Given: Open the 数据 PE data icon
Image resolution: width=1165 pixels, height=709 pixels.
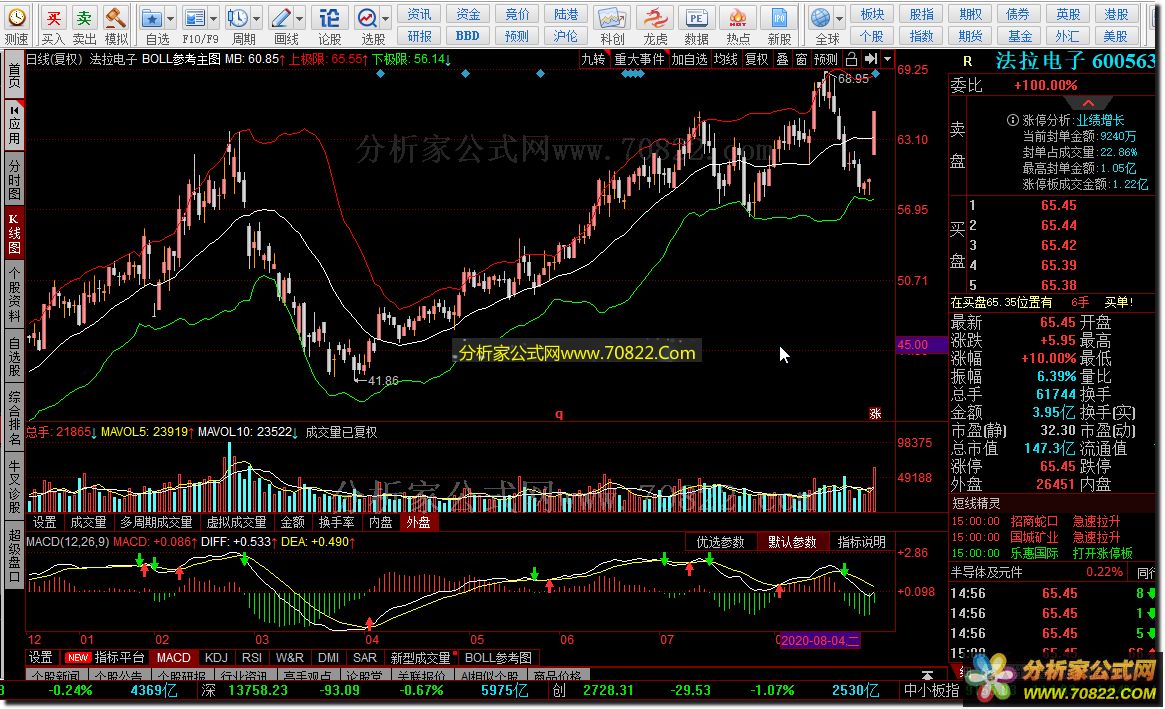Looking at the screenshot, I should (x=696, y=18).
